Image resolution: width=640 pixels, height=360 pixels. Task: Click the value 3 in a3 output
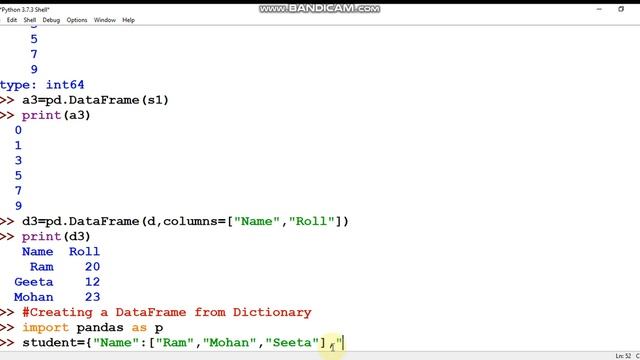click(x=18, y=160)
